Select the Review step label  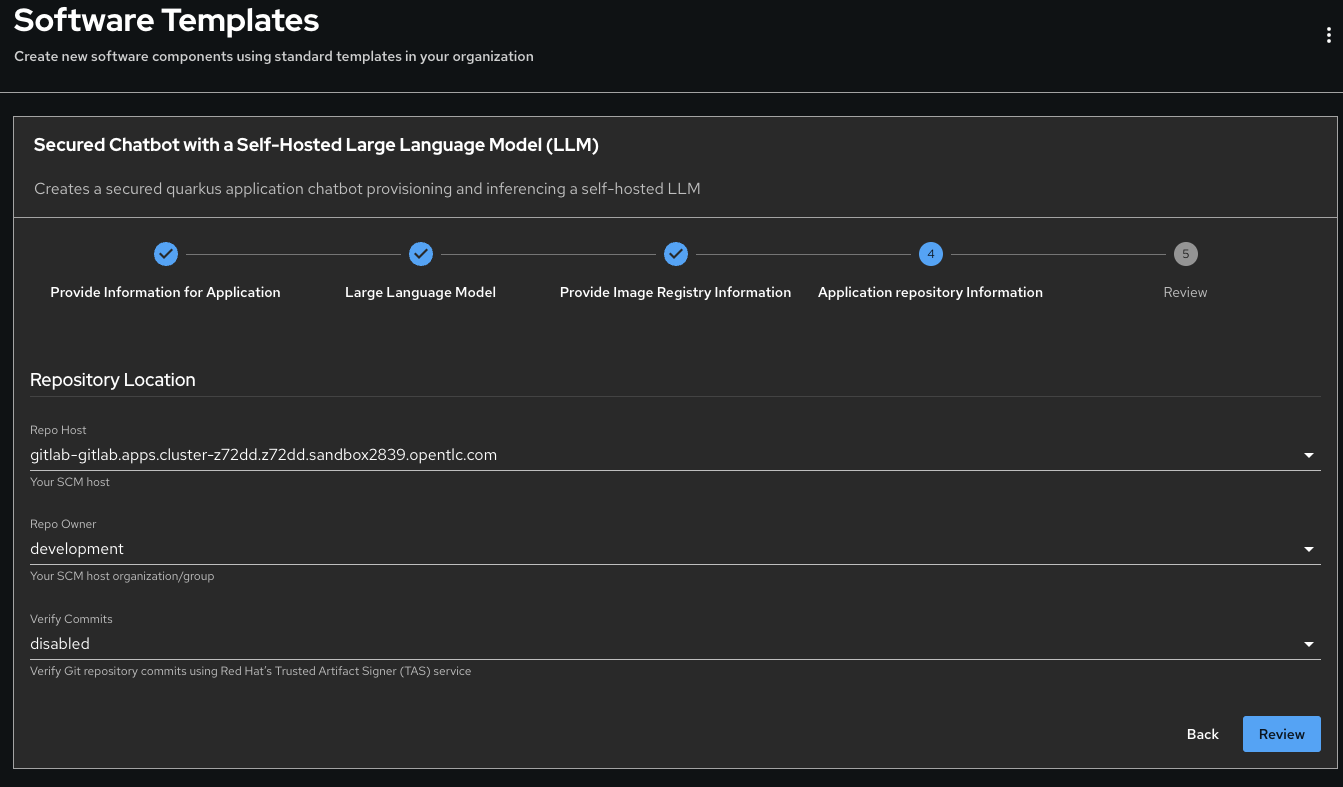click(x=1185, y=292)
